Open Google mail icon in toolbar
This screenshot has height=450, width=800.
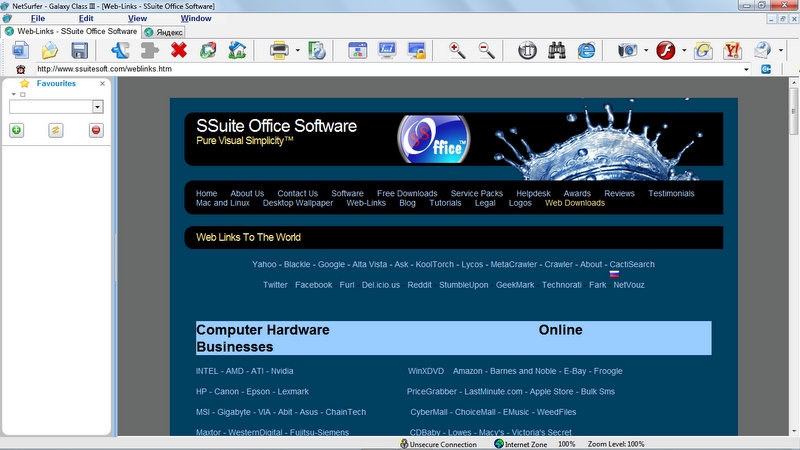tap(703, 51)
